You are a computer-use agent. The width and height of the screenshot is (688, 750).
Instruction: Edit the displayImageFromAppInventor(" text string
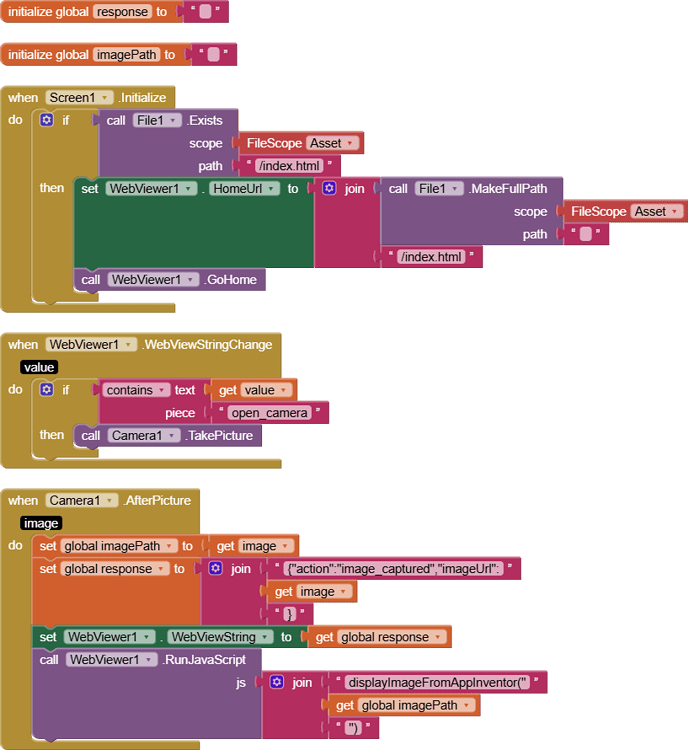point(437,682)
